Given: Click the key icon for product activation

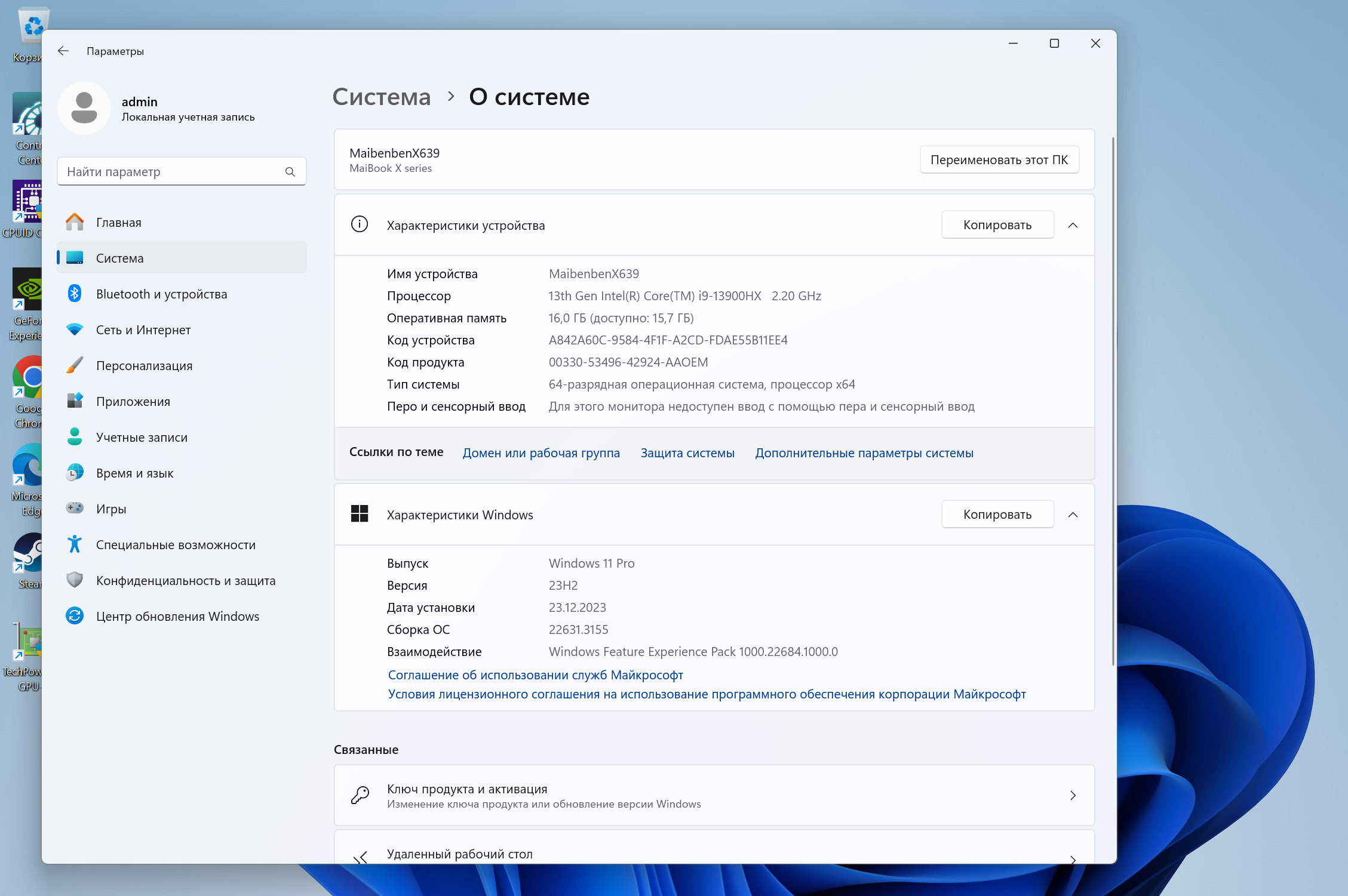Looking at the screenshot, I should (360, 795).
